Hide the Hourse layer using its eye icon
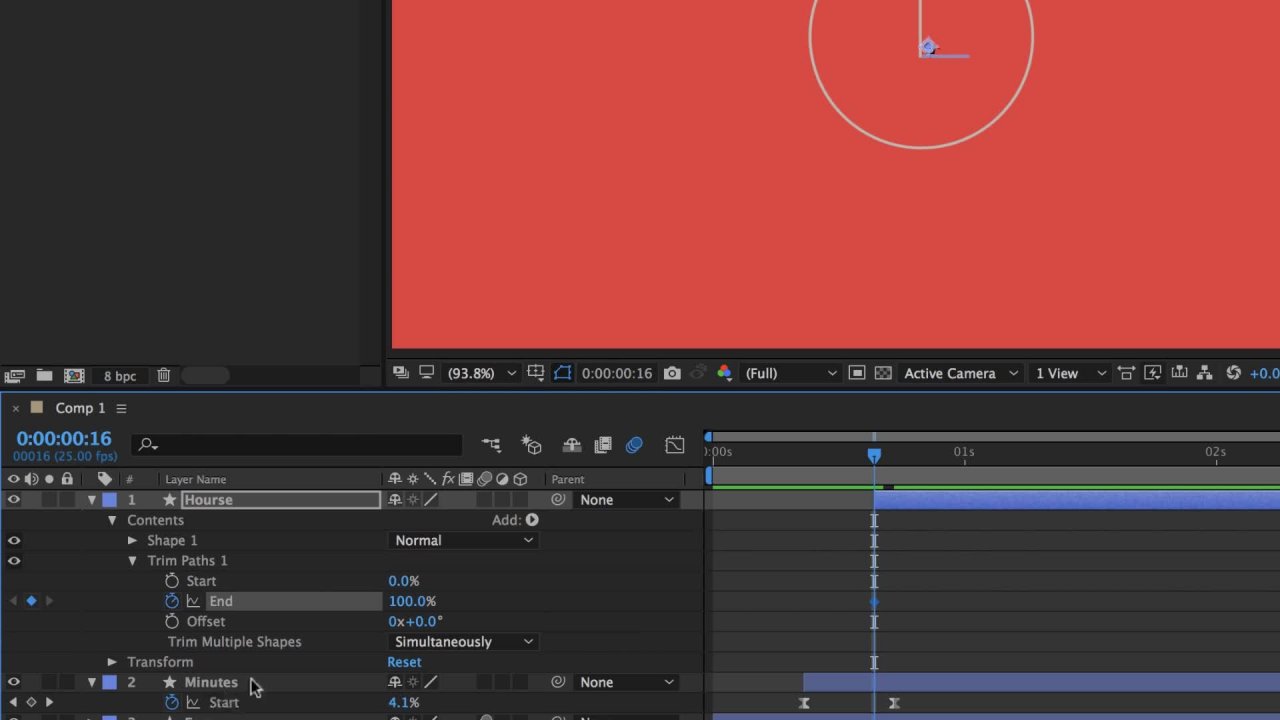This screenshot has height=720, width=1280. click(x=14, y=500)
